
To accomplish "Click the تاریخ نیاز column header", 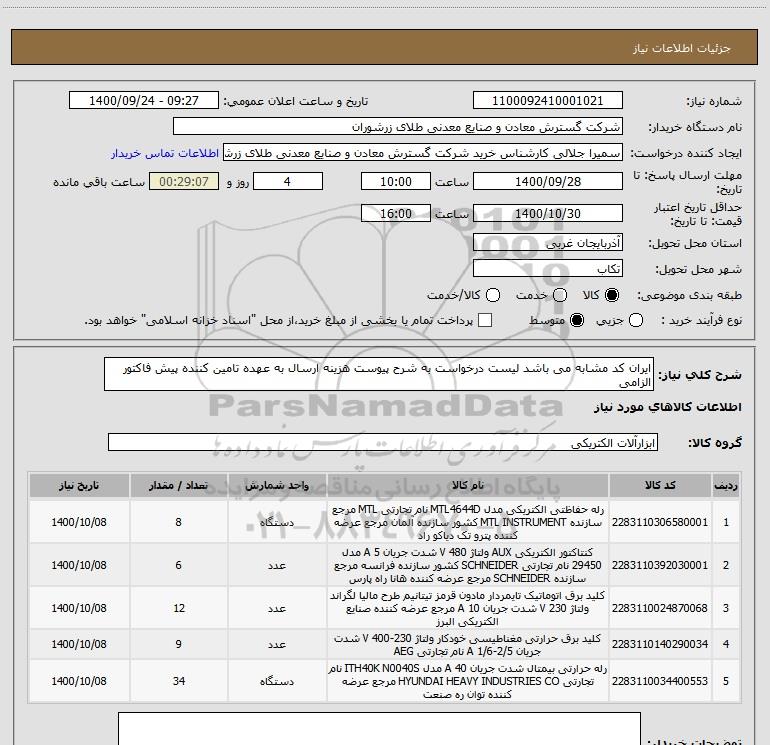I will point(79,485).
